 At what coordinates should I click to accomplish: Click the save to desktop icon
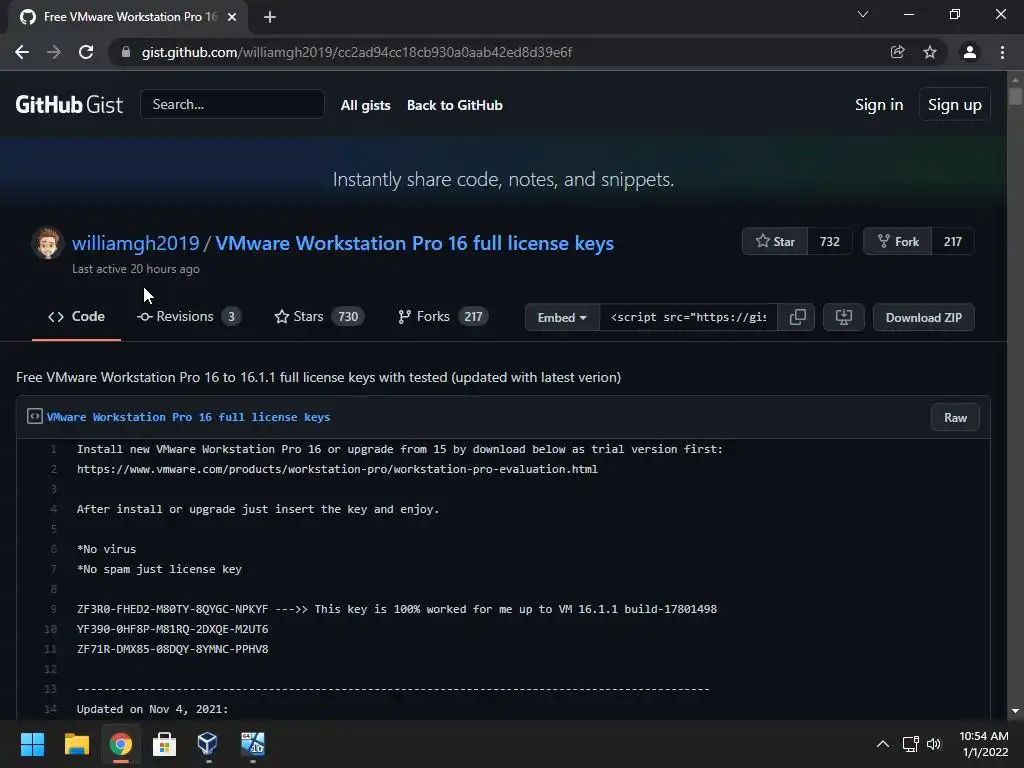pos(844,317)
